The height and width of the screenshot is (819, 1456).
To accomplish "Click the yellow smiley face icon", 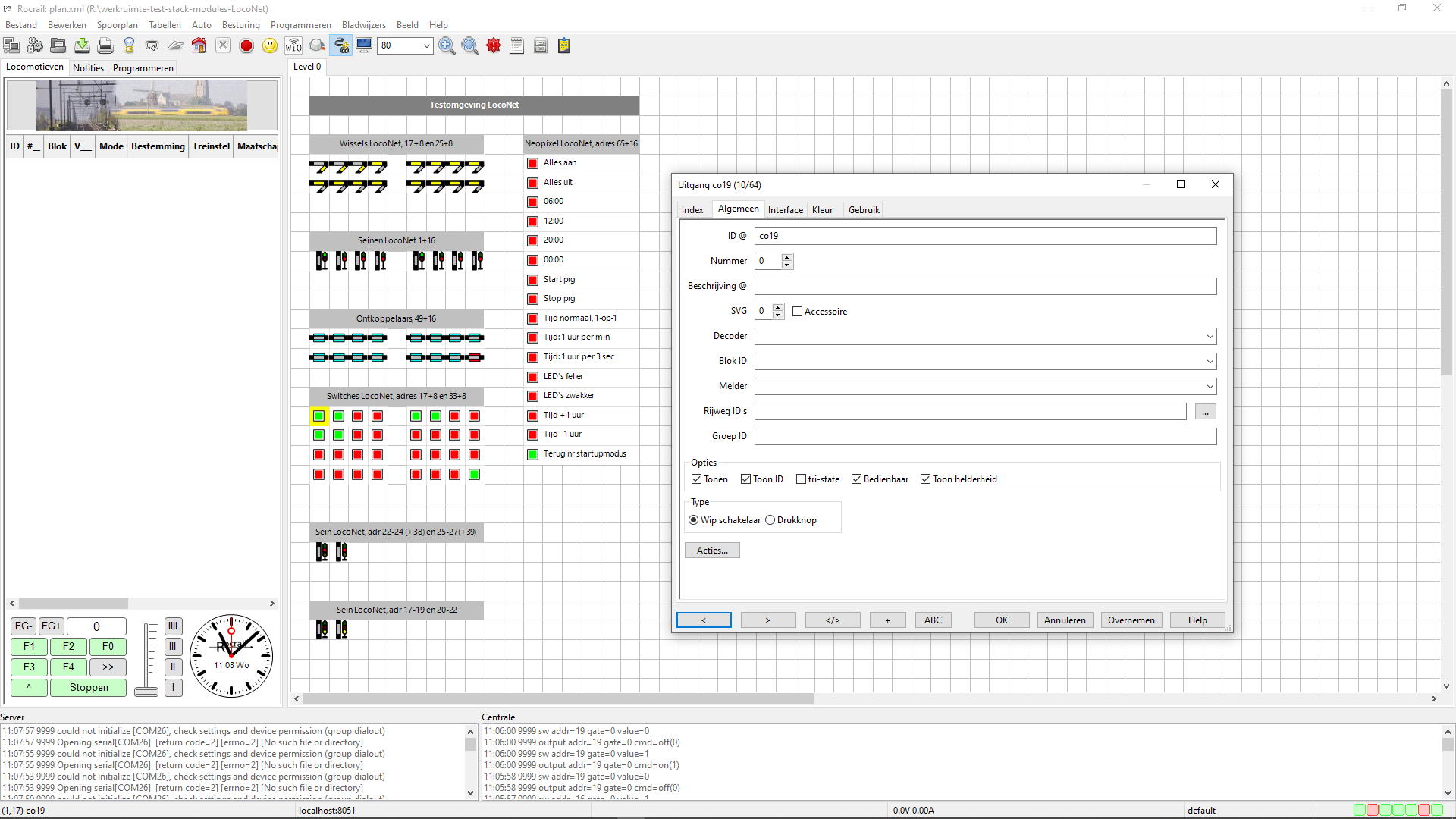I will click(270, 46).
